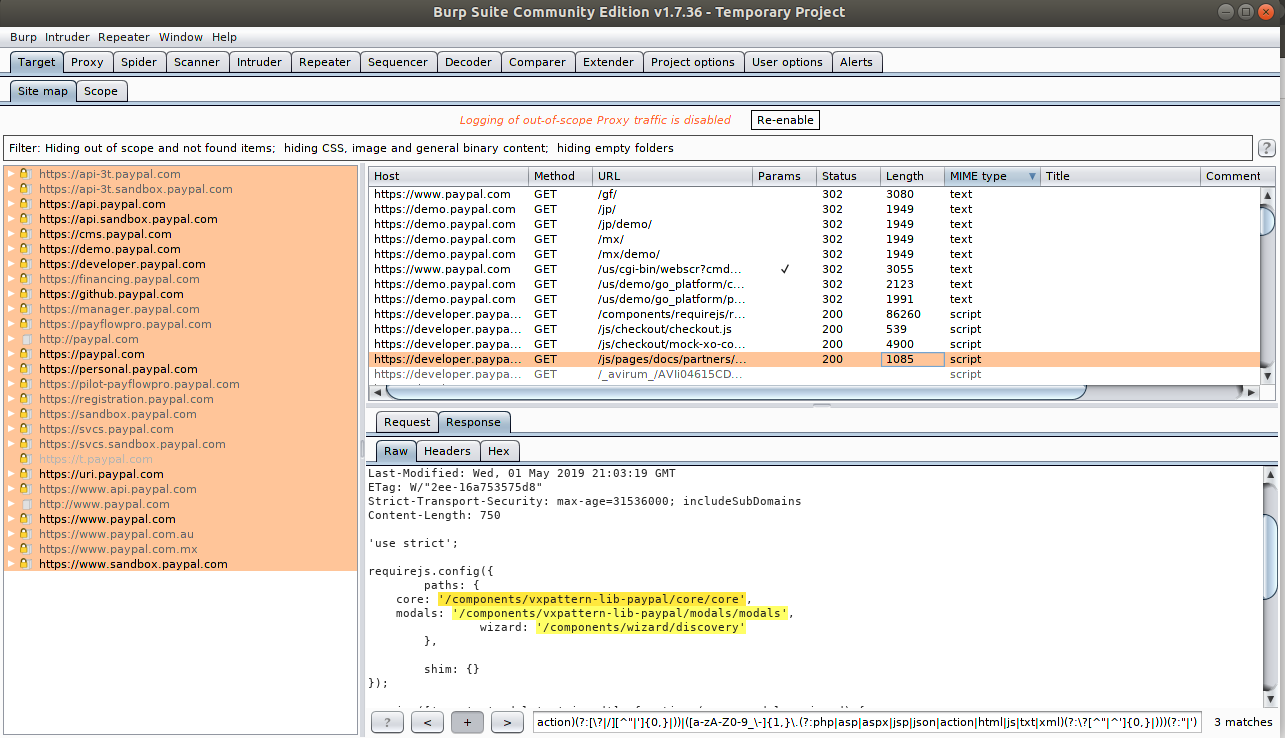Sort table by Status column

coord(848,176)
